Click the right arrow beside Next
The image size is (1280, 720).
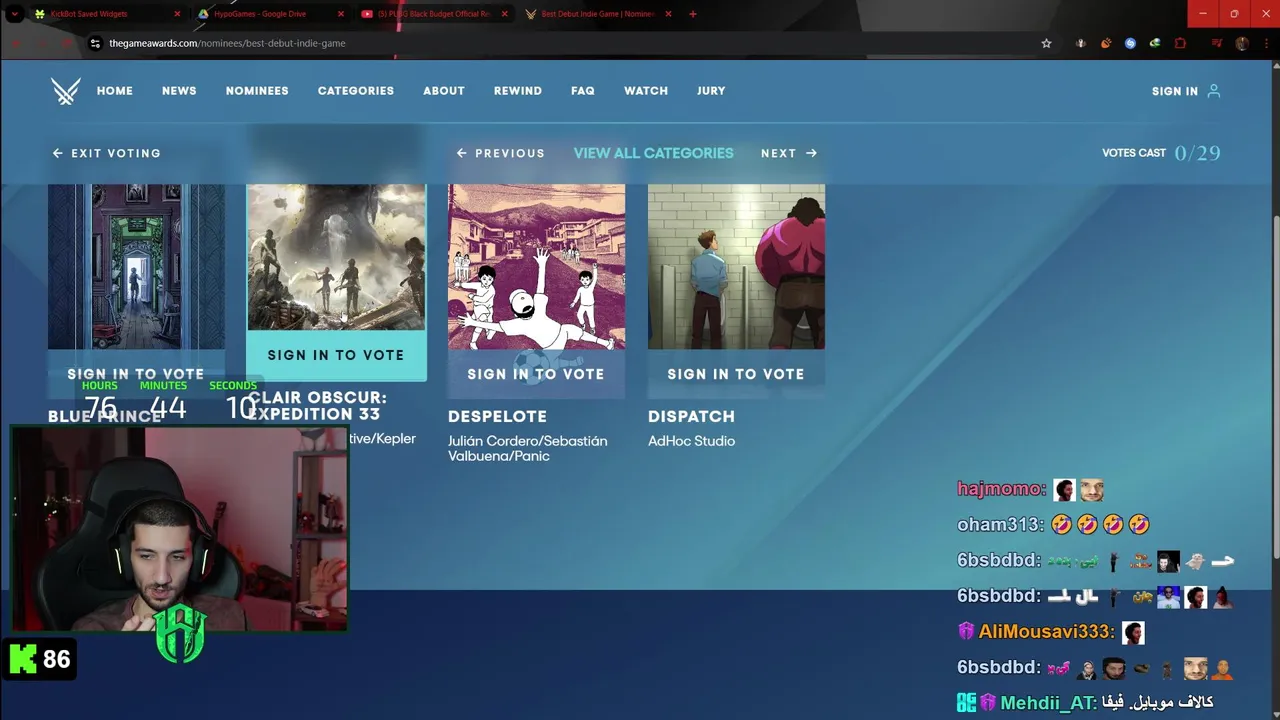coord(811,153)
